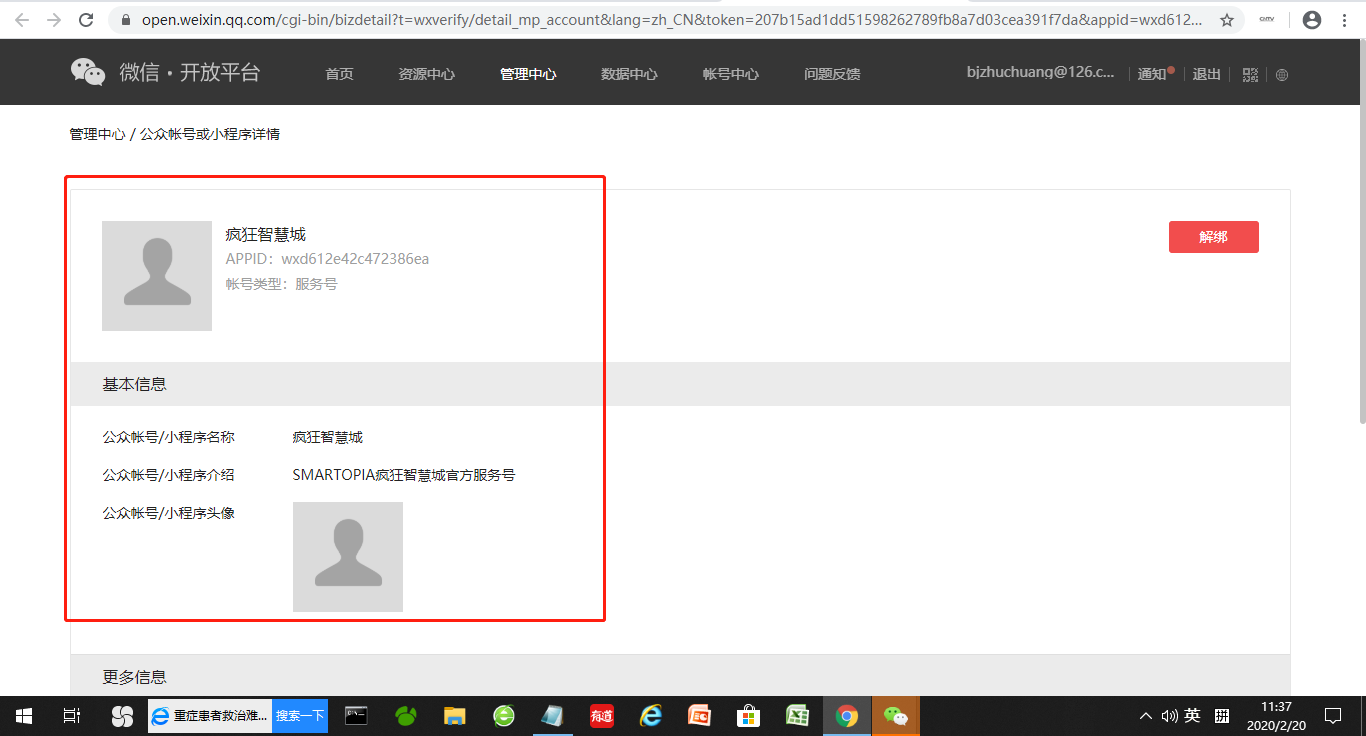Viewport: 1366px width, 736px height.
Task: Click account email bjzhuchuang@126.c...
Action: [1040, 72]
